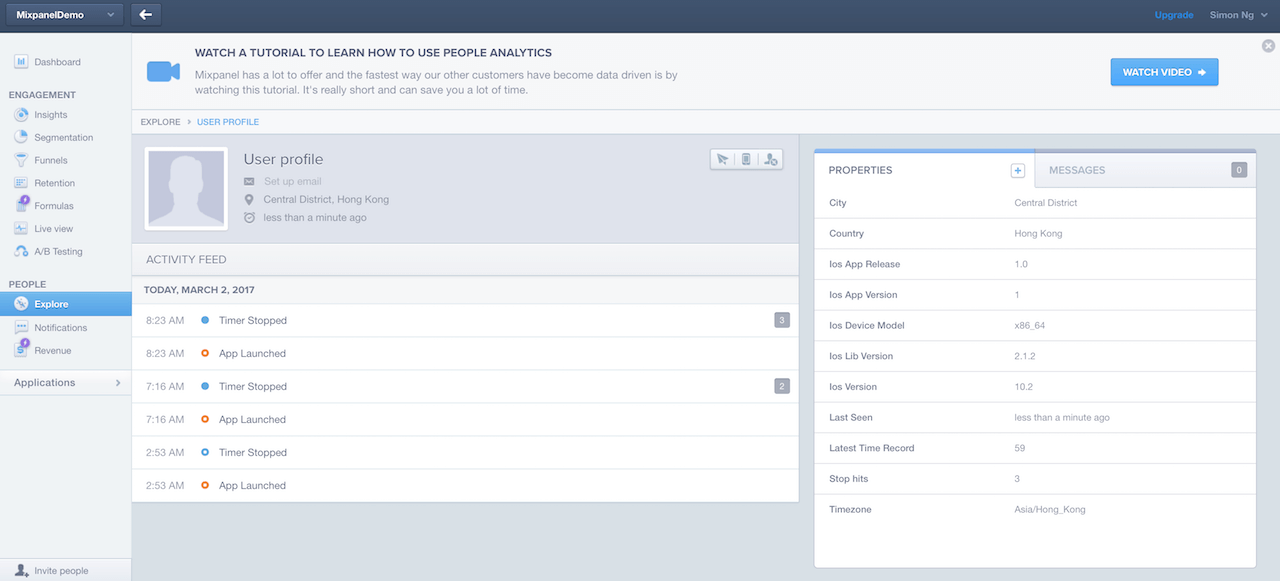Click the Explore breadcrumb link

click(x=160, y=122)
